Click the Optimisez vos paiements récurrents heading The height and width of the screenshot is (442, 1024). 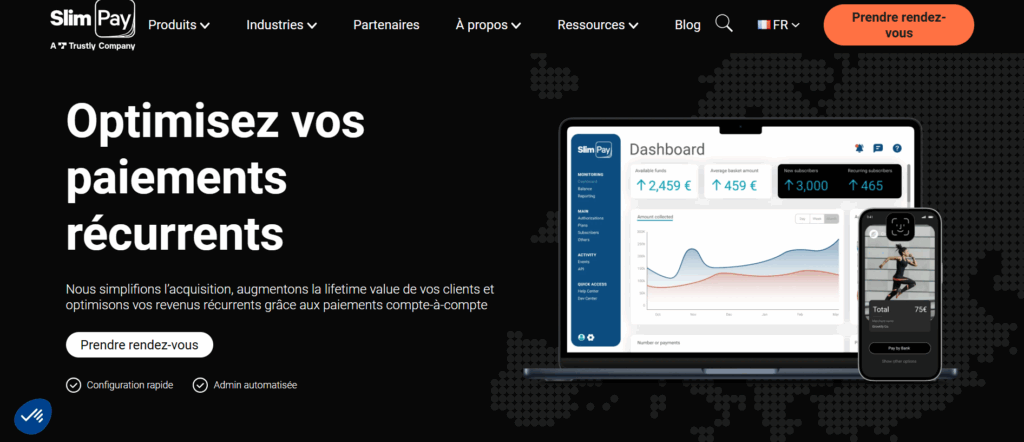click(216, 176)
